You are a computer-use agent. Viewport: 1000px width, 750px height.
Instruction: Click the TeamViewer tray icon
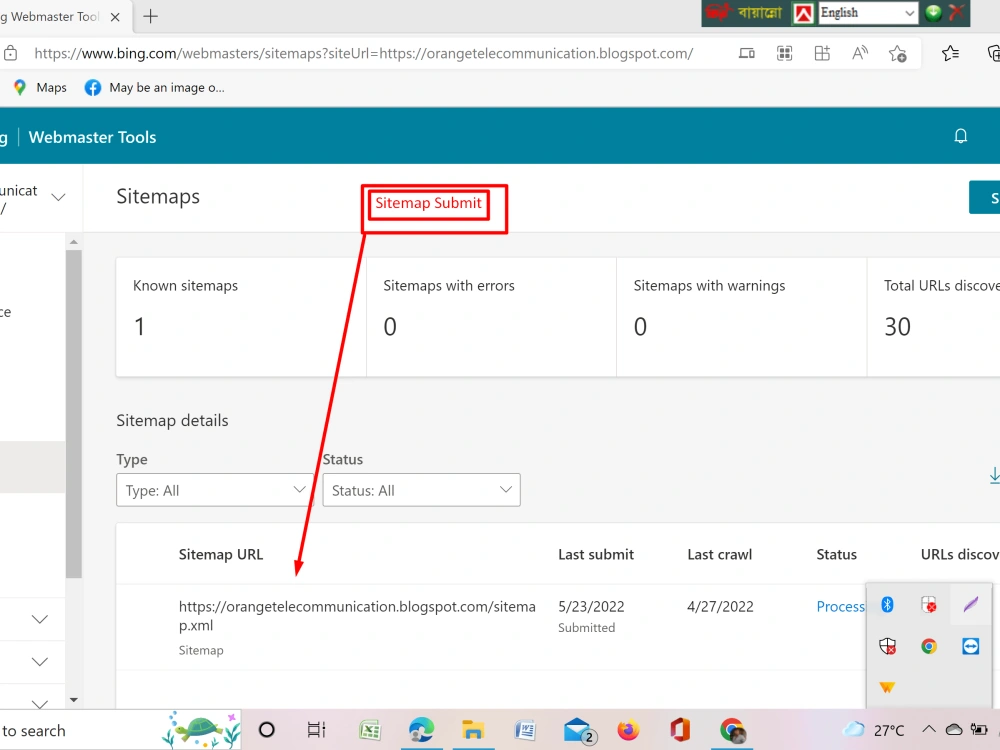point(971,646)
